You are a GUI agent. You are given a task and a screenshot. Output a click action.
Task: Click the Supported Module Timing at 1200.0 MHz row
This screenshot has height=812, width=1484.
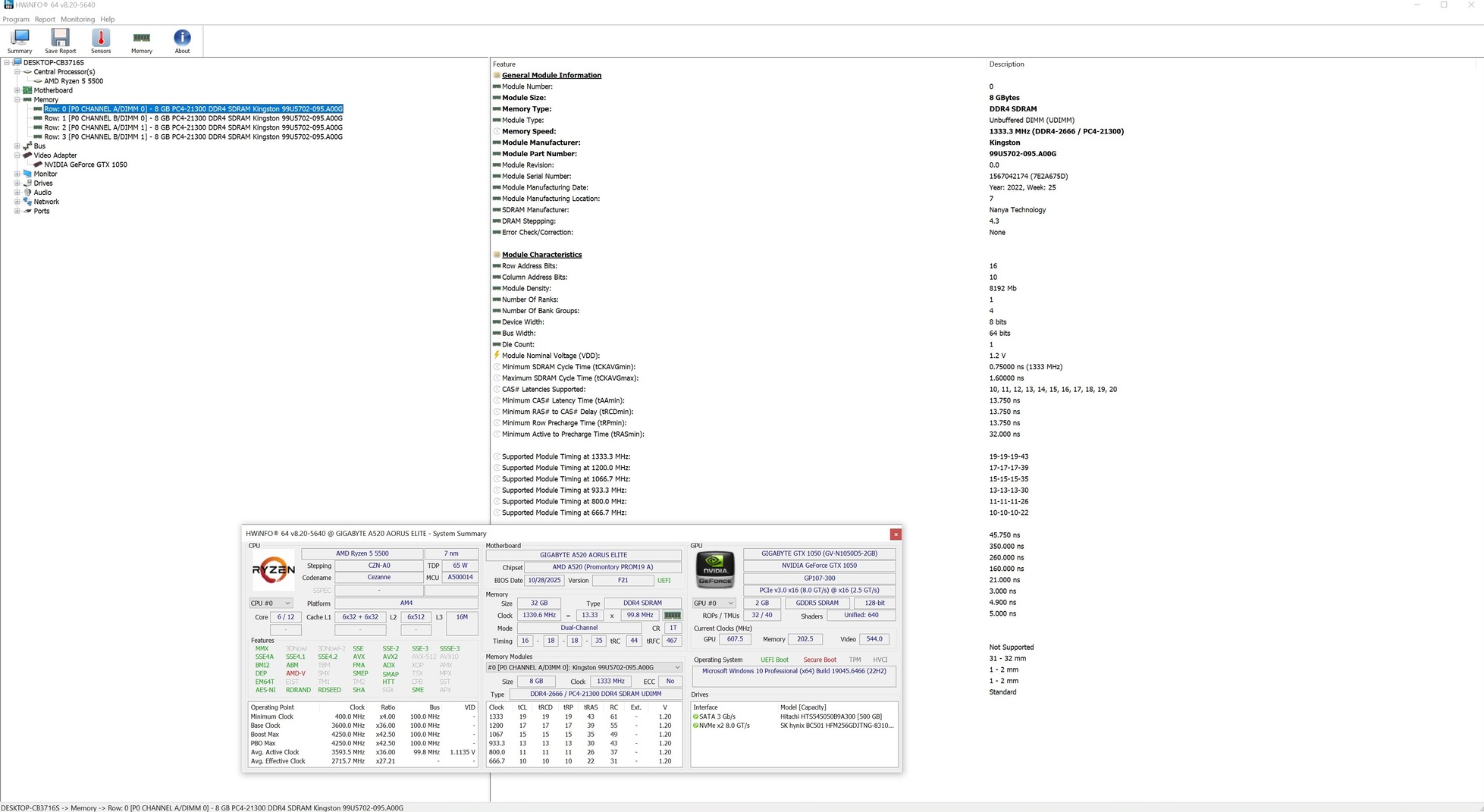(x=566, y=468)
